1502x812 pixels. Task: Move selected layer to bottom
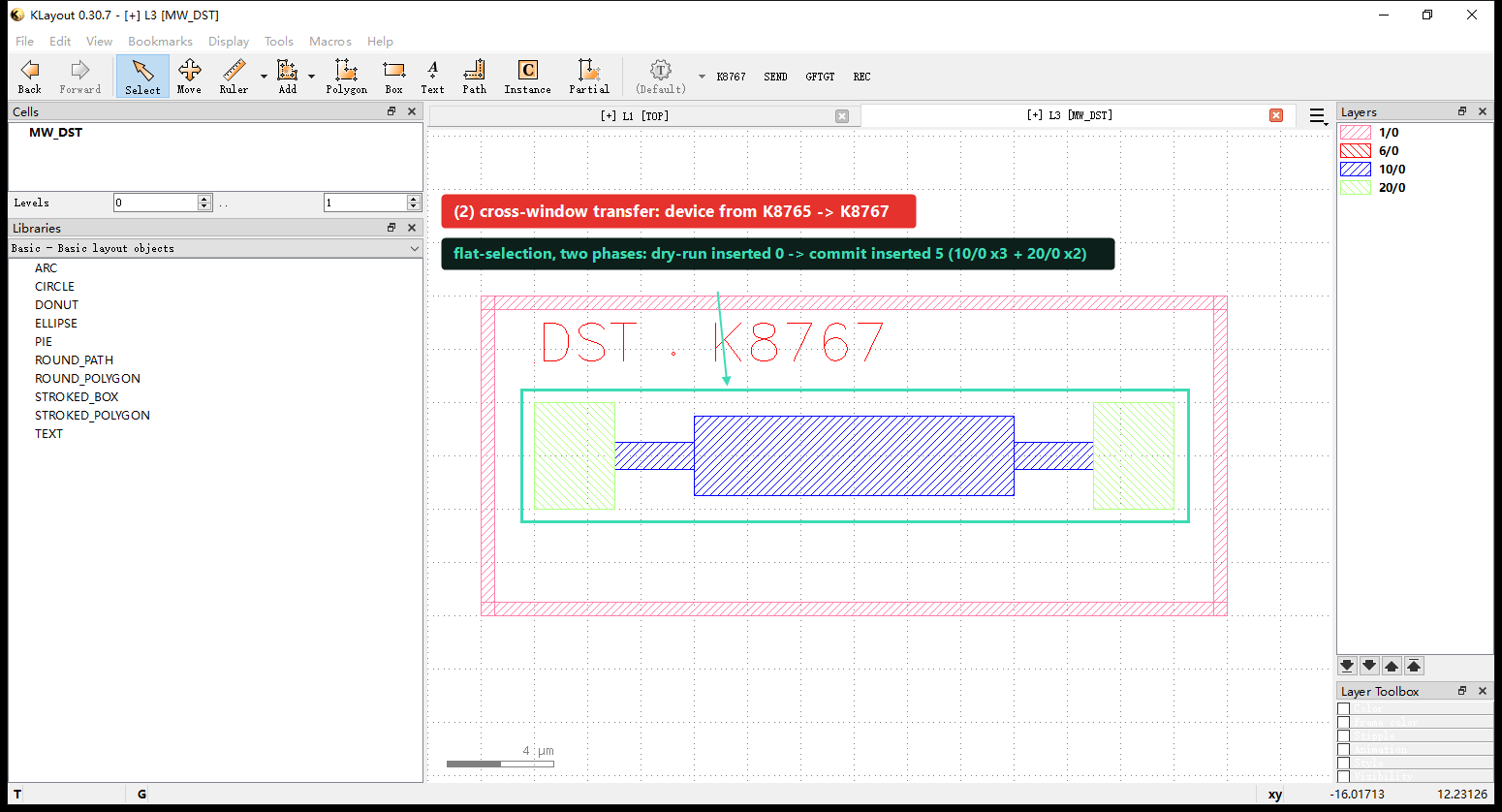pyautogui.click(x=1347, y=666)
